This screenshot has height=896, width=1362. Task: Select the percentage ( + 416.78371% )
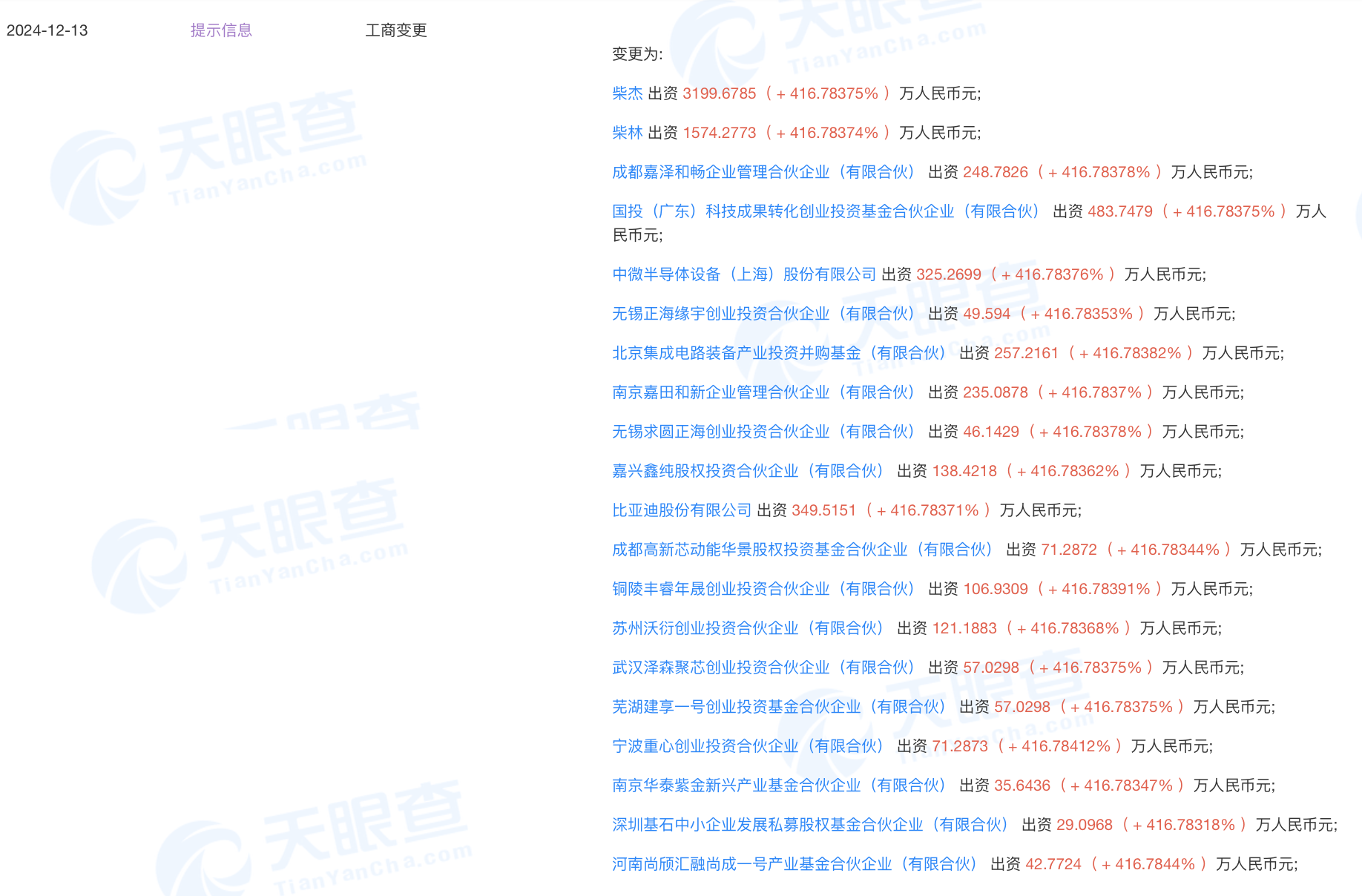(928, 510)
